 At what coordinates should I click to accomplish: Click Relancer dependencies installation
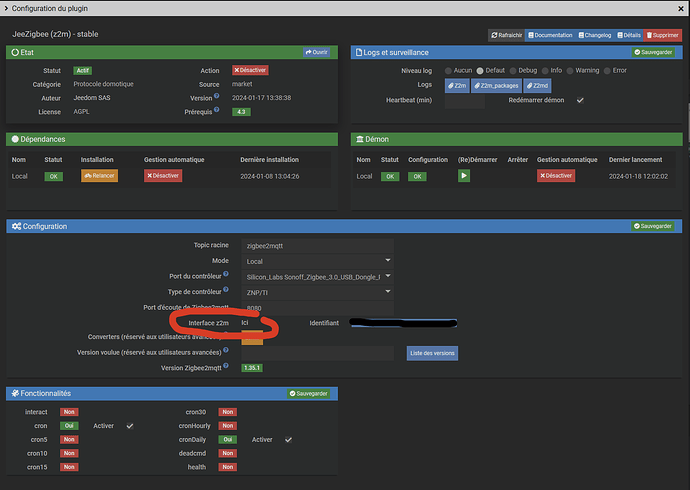[99, 176]
